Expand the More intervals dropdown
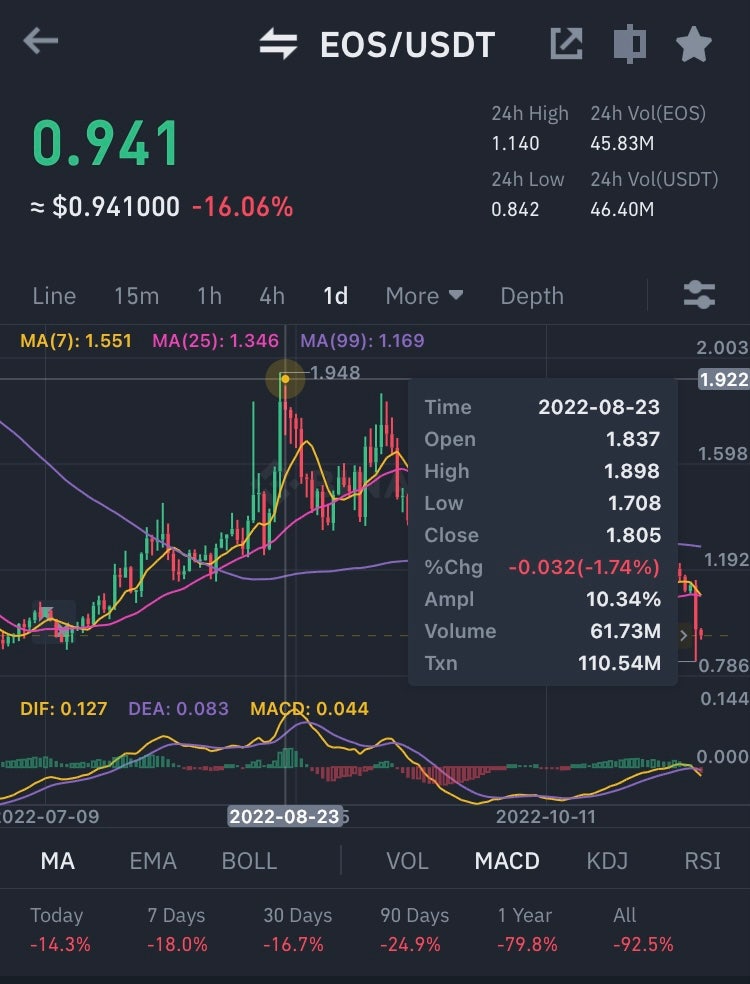 (x=424, y=296)
